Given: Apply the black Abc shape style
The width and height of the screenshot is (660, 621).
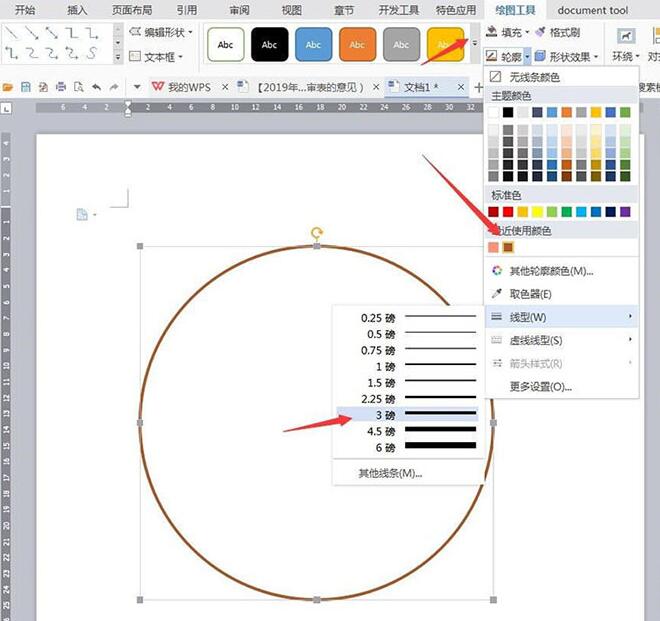Looking at the screenshot, I should coord(269,44).
